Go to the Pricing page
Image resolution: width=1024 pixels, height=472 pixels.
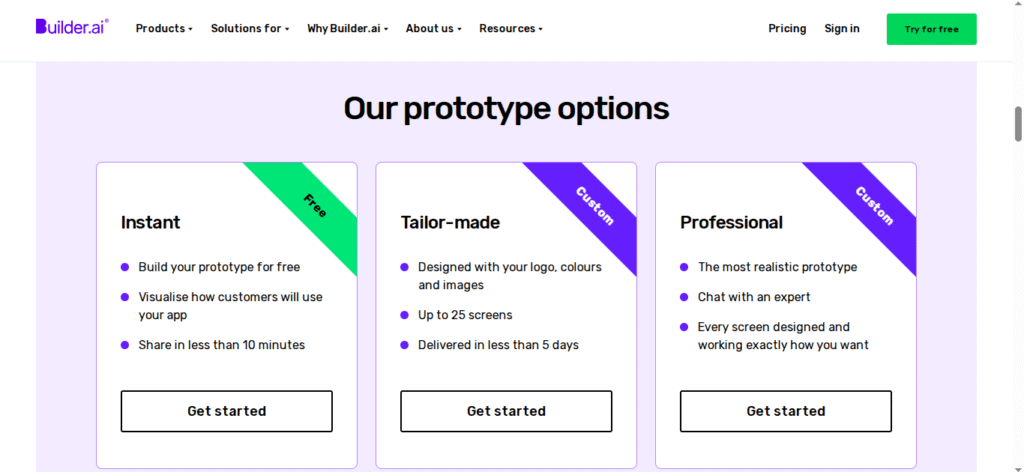(x=787, y=29)
